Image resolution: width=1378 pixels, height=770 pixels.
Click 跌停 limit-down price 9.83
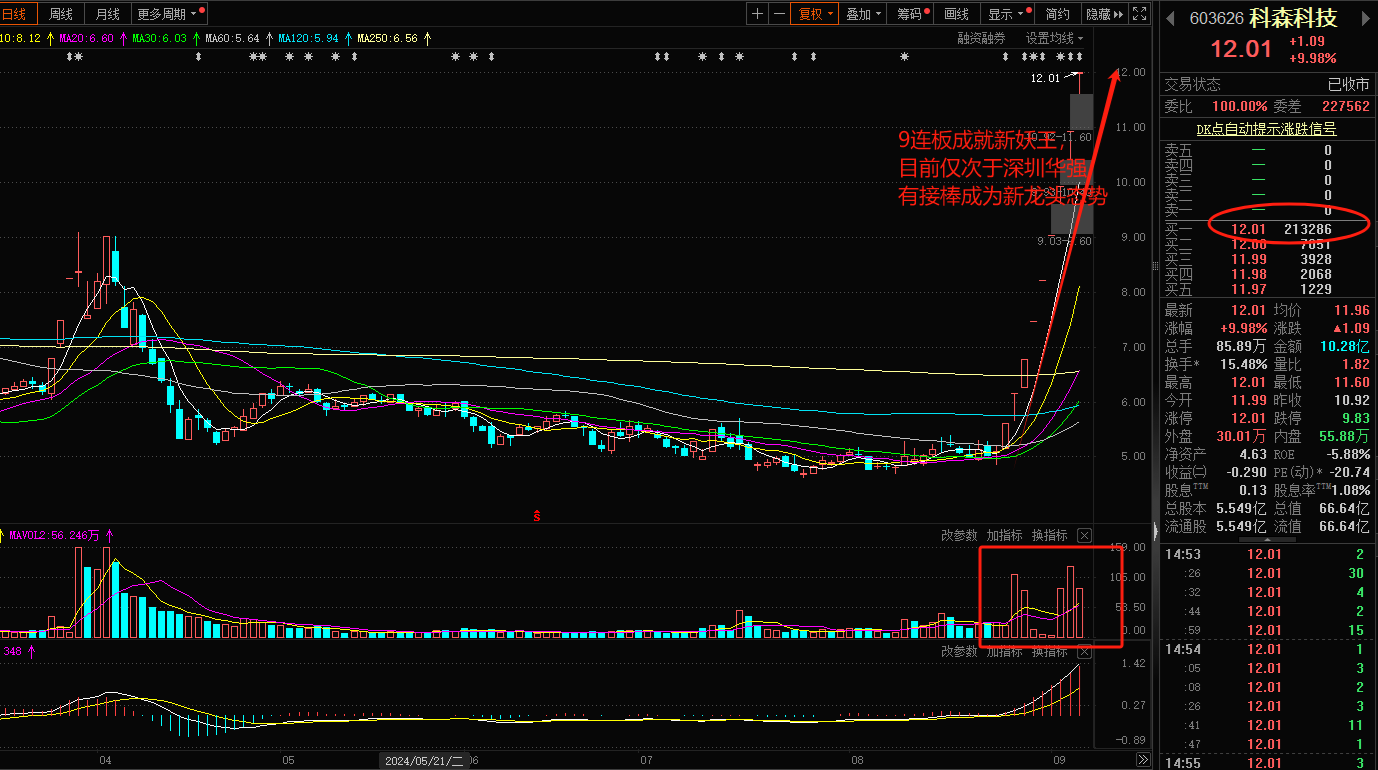[1355, 418]
